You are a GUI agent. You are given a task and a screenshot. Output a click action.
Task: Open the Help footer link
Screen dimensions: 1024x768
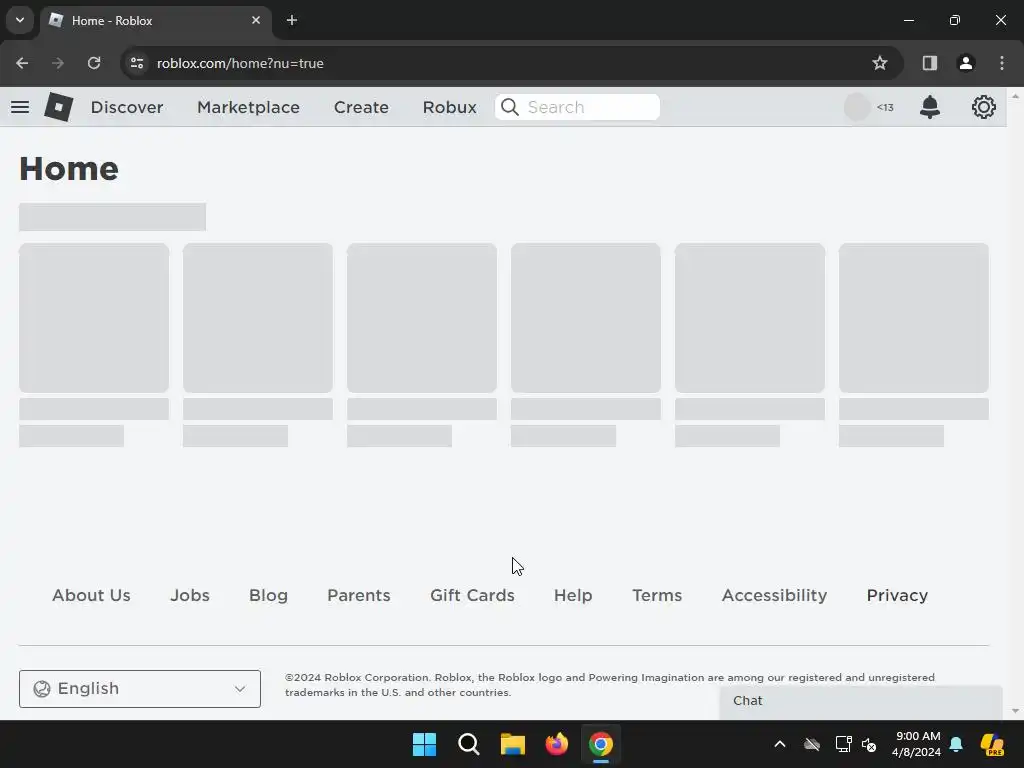click(x=573, y=596)
